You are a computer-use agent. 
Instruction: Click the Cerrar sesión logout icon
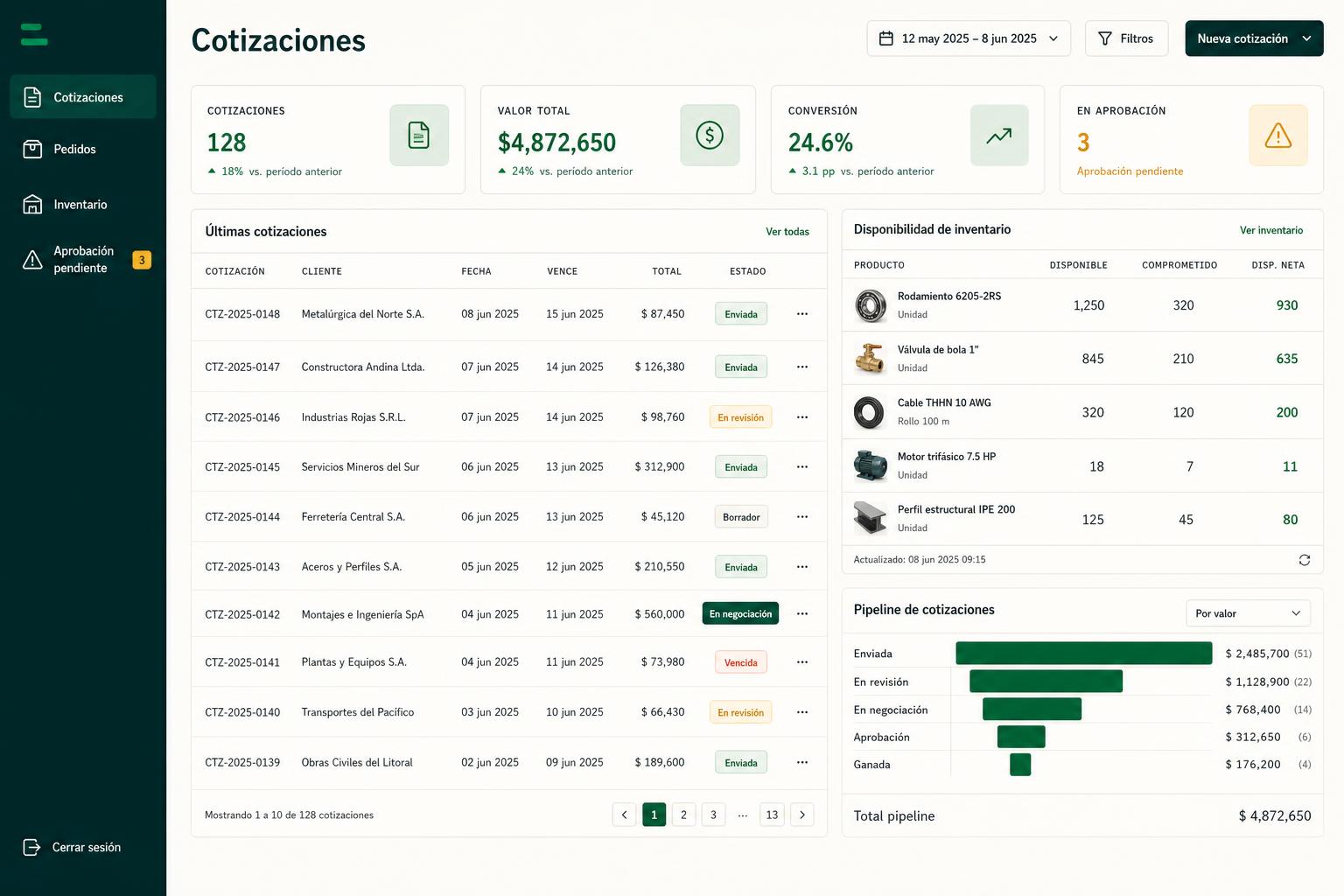(x=31, y=847)
